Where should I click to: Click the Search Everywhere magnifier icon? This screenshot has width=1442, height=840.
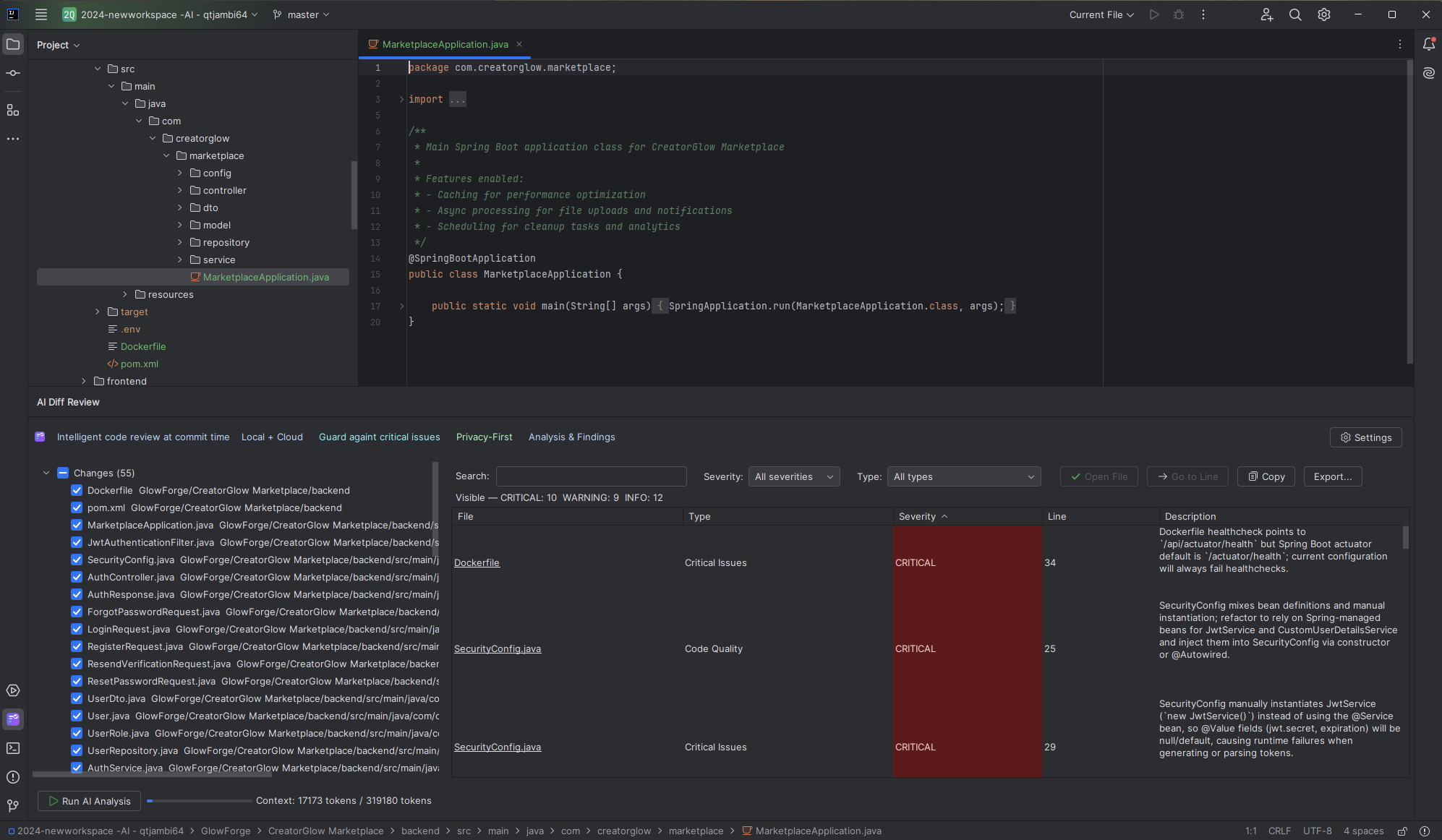click(1295, 14)
